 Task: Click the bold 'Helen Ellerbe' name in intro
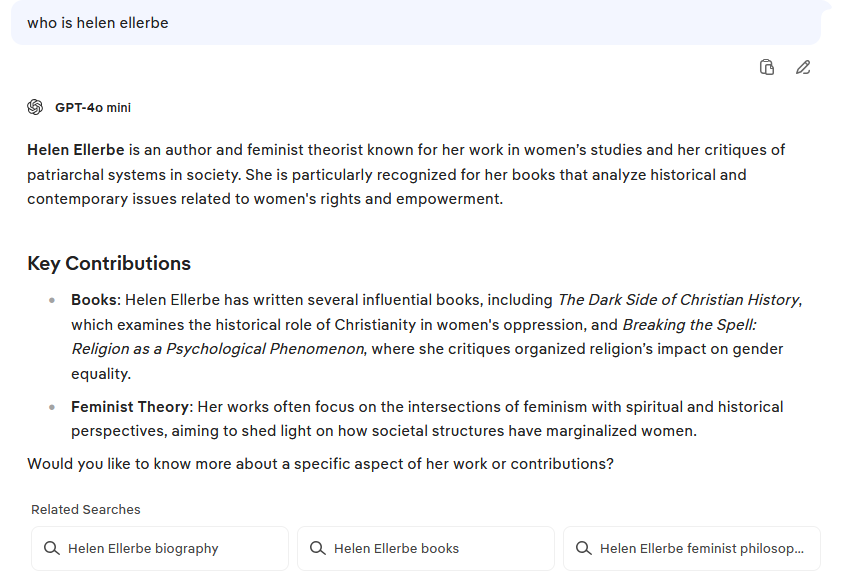pos(76,150)
